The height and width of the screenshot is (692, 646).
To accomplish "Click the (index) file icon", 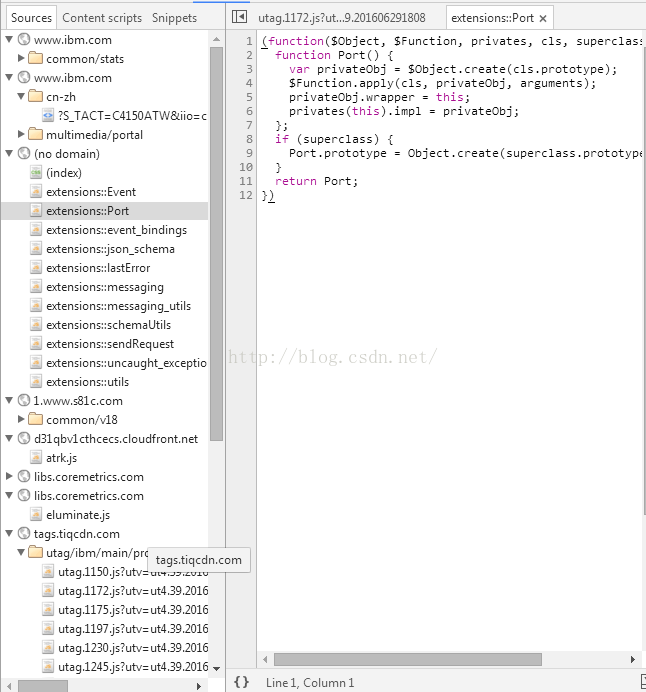I will point(36,173).
